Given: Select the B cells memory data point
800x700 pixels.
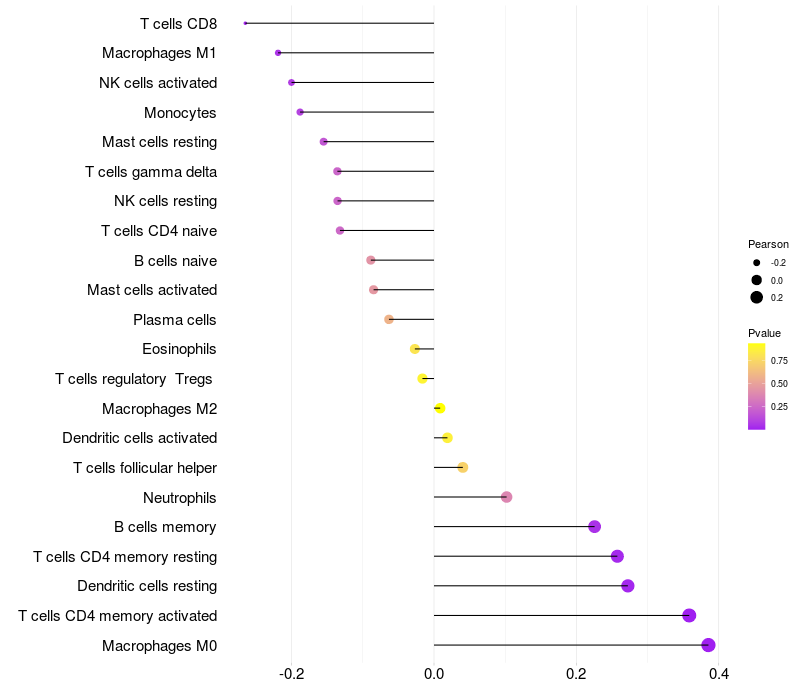Looking at the screenshot, I should [594, 527].
